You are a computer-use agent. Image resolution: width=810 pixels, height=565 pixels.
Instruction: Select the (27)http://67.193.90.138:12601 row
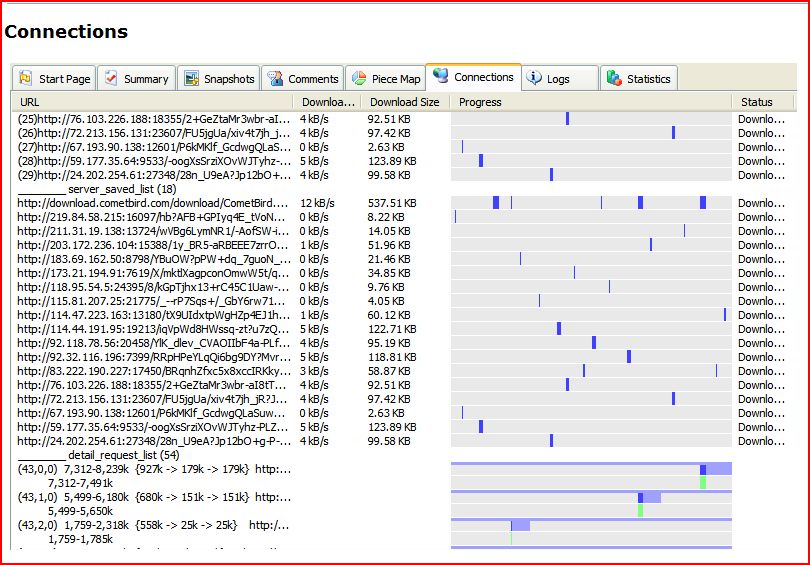pos(403,147)
